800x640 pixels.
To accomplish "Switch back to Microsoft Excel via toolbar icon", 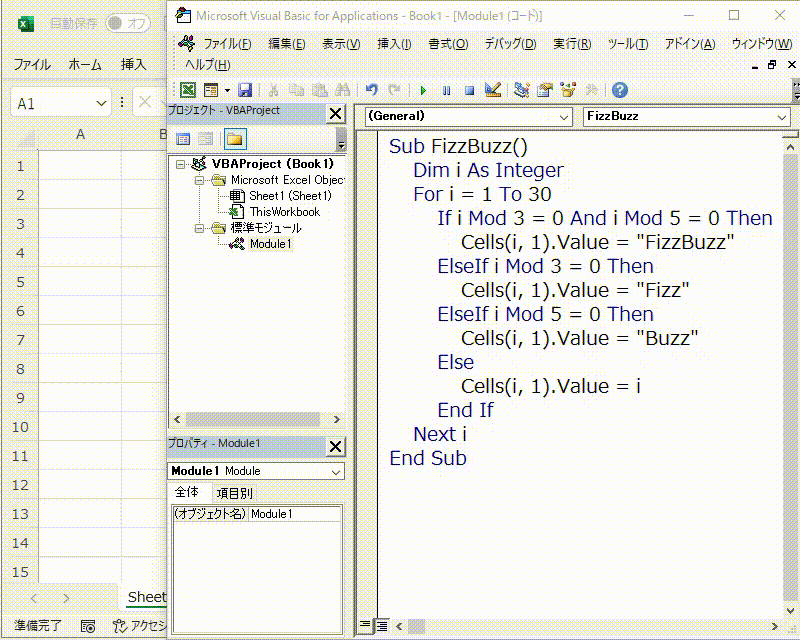I will [187, 90].
